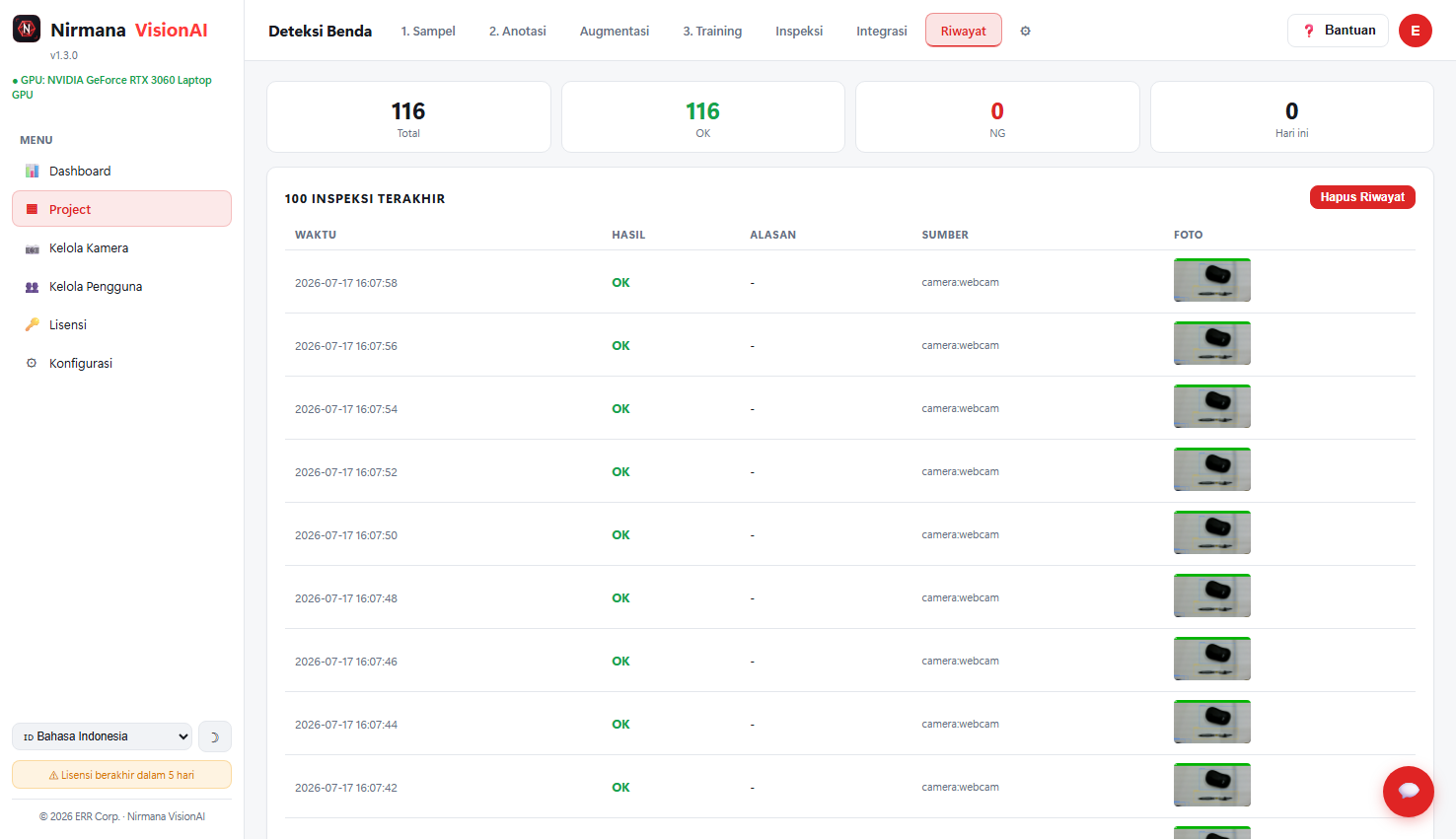Switch to the 1. Sampel tab
The width and height of the screenshot is (1456, 839).
[428, 31]
